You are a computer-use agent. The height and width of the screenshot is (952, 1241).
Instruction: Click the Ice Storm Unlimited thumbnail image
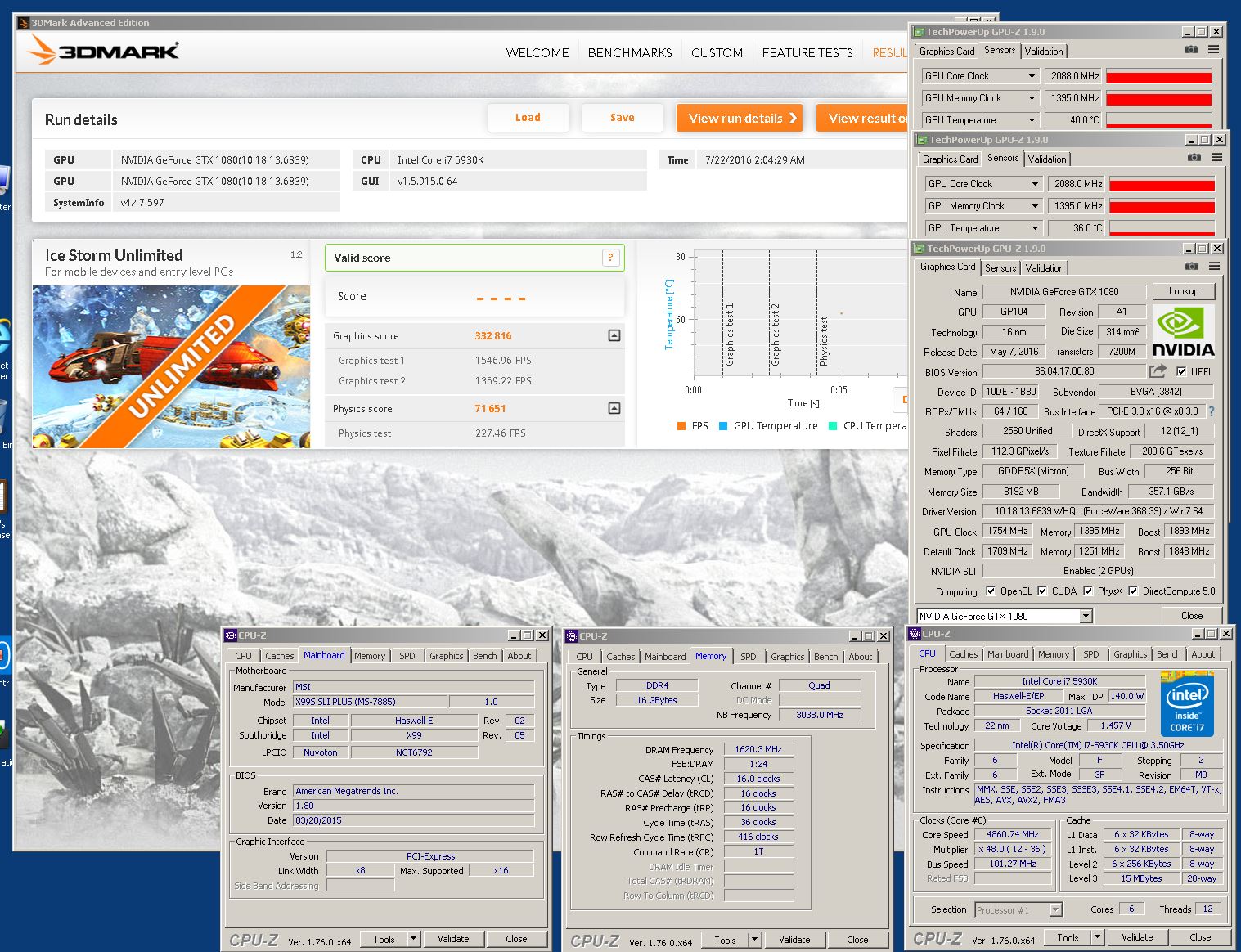point(172,366)
